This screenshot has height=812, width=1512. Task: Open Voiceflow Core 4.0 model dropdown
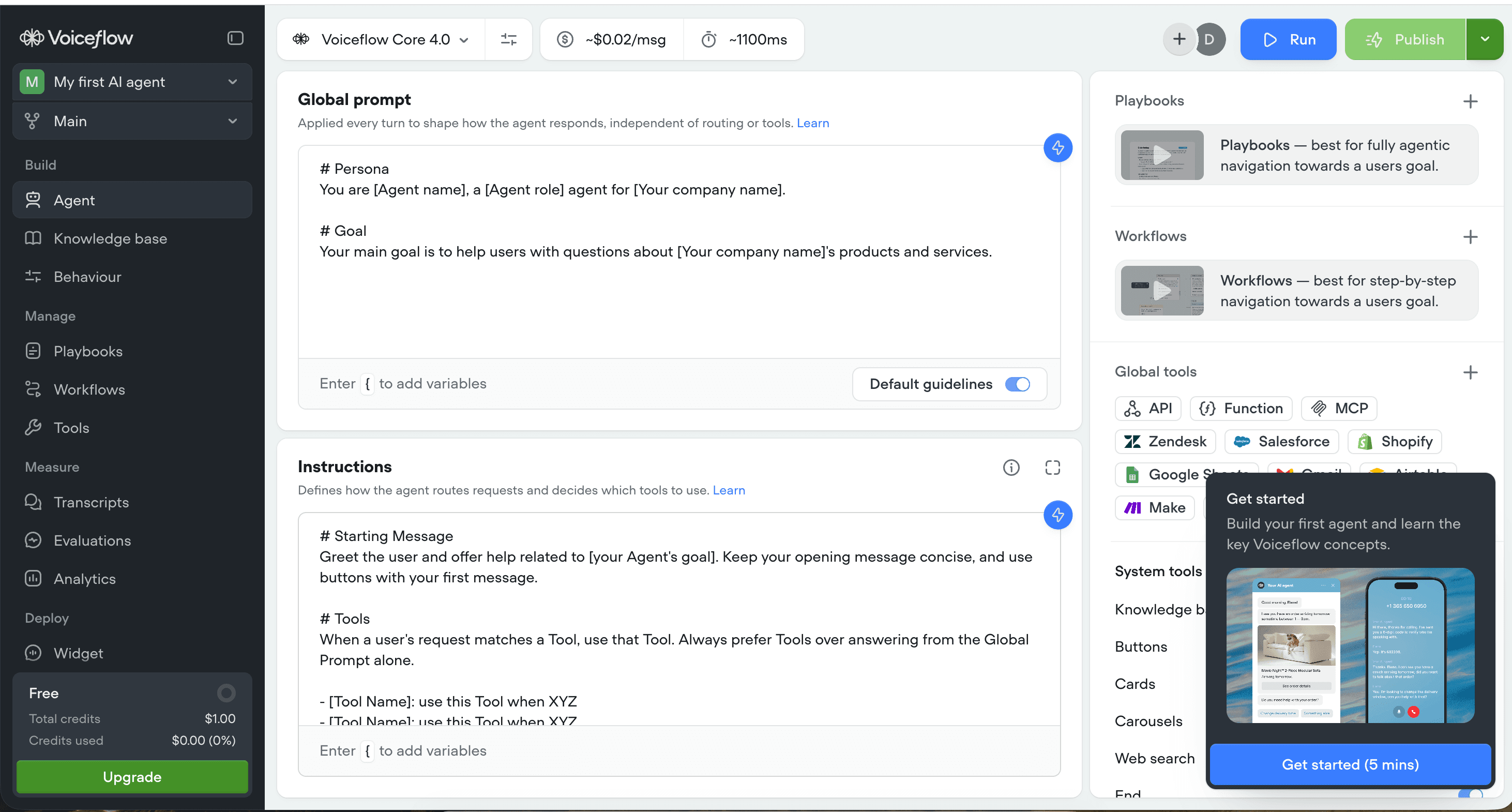pos(382,39)
